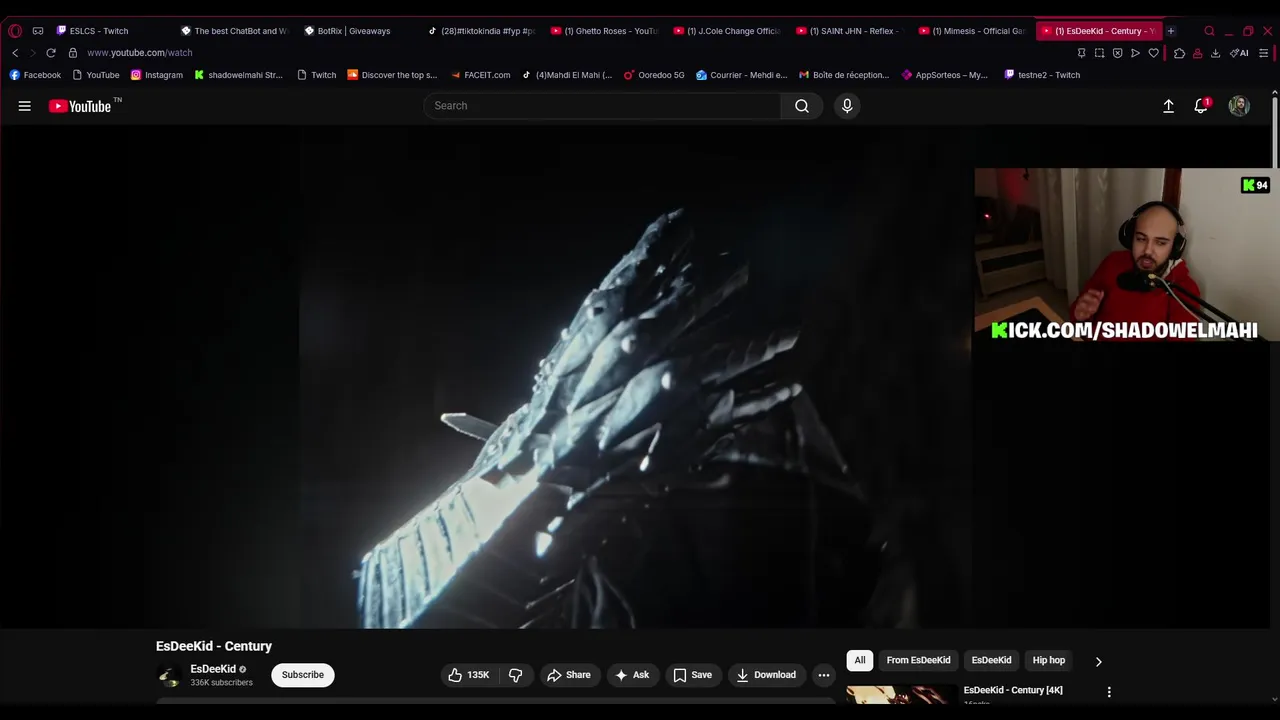Save the video to a playlist
This screenshot has height=720, width=1280.
pyautogui.click(x=693, y=675)
